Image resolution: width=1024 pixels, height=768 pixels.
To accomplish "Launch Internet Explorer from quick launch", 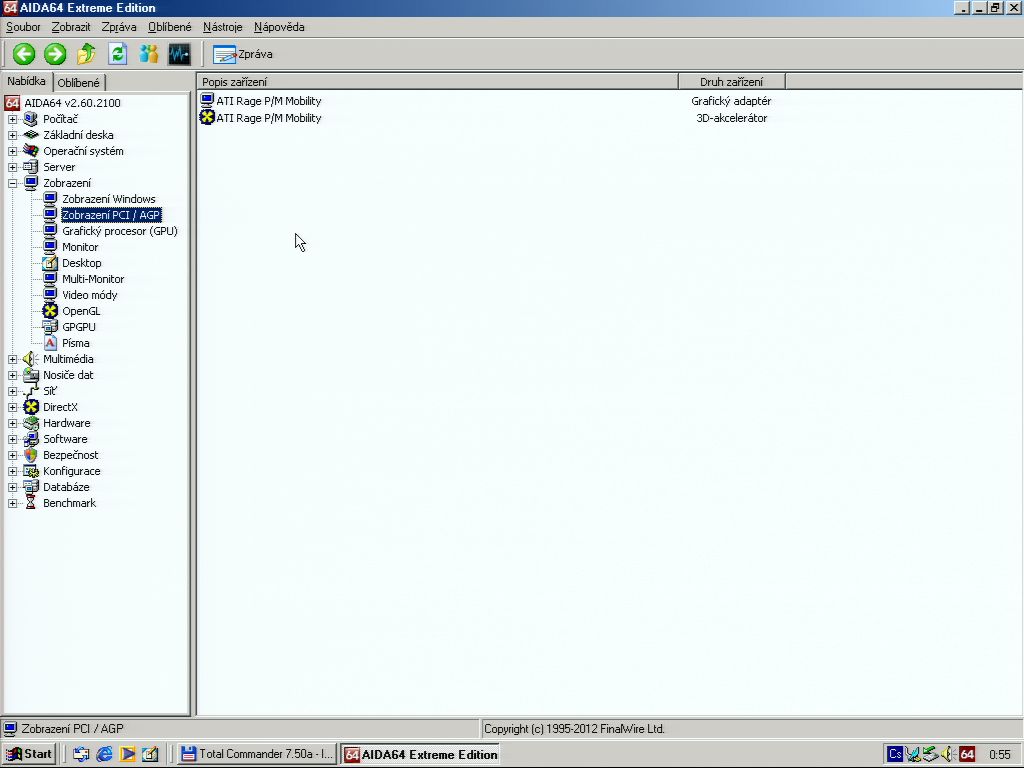I will click(x=104, y=754).
